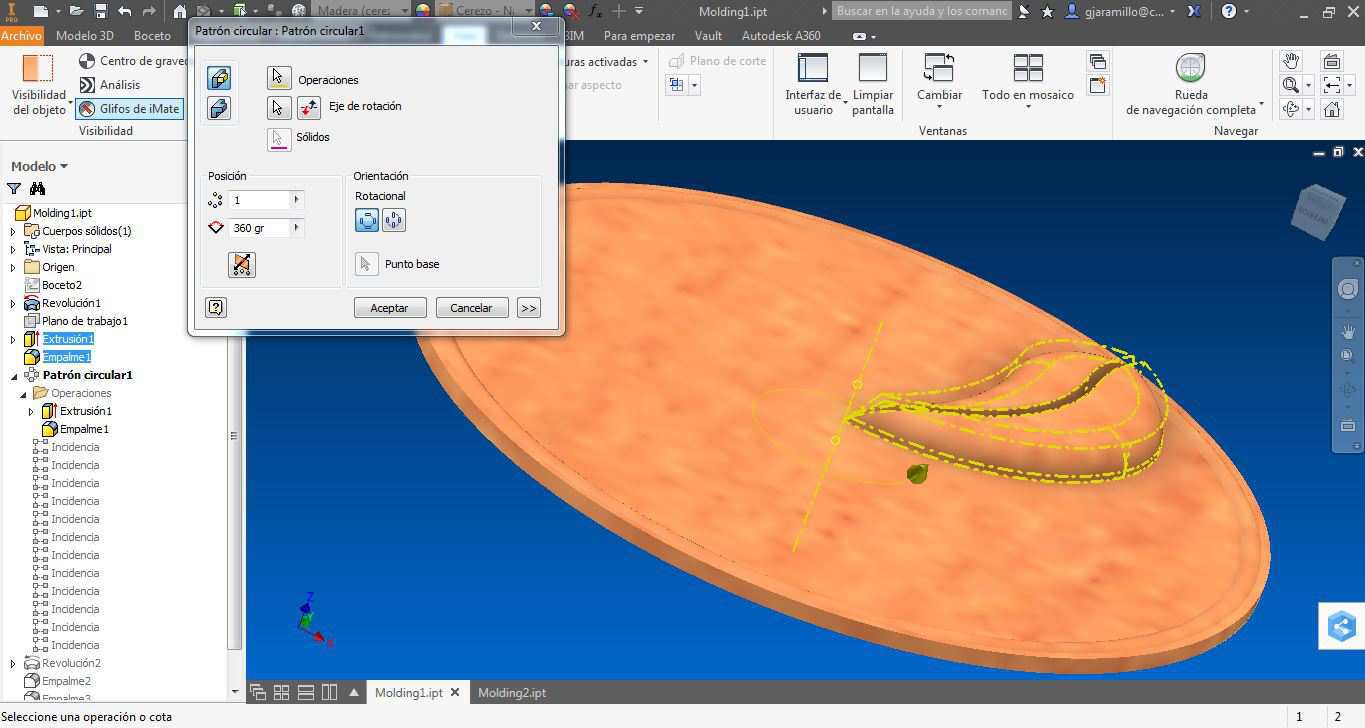This screenshot has width=1365, height=728.
Task: Open the help button in pattern dialog
Action: coord(215,307)
